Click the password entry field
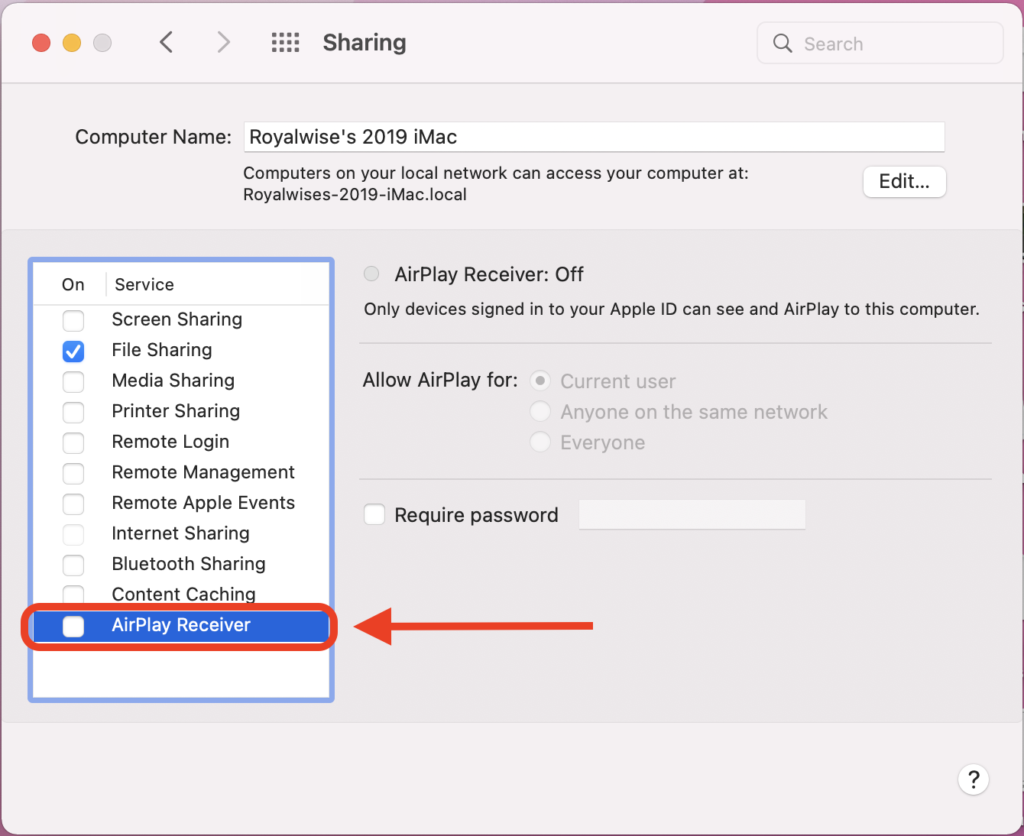 click(x=692, y=514)
